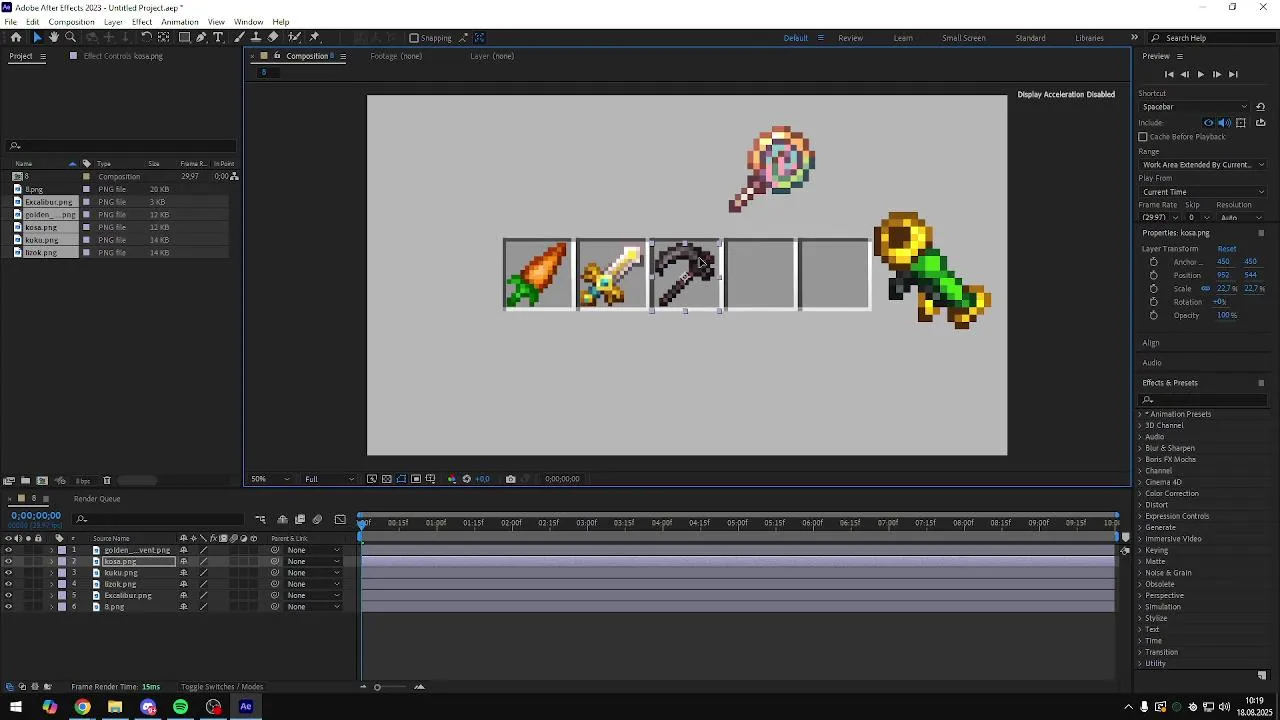Open parent dropdown for kuku.png layer
Screen dimensions: 1280x720
tap(313, 573)
